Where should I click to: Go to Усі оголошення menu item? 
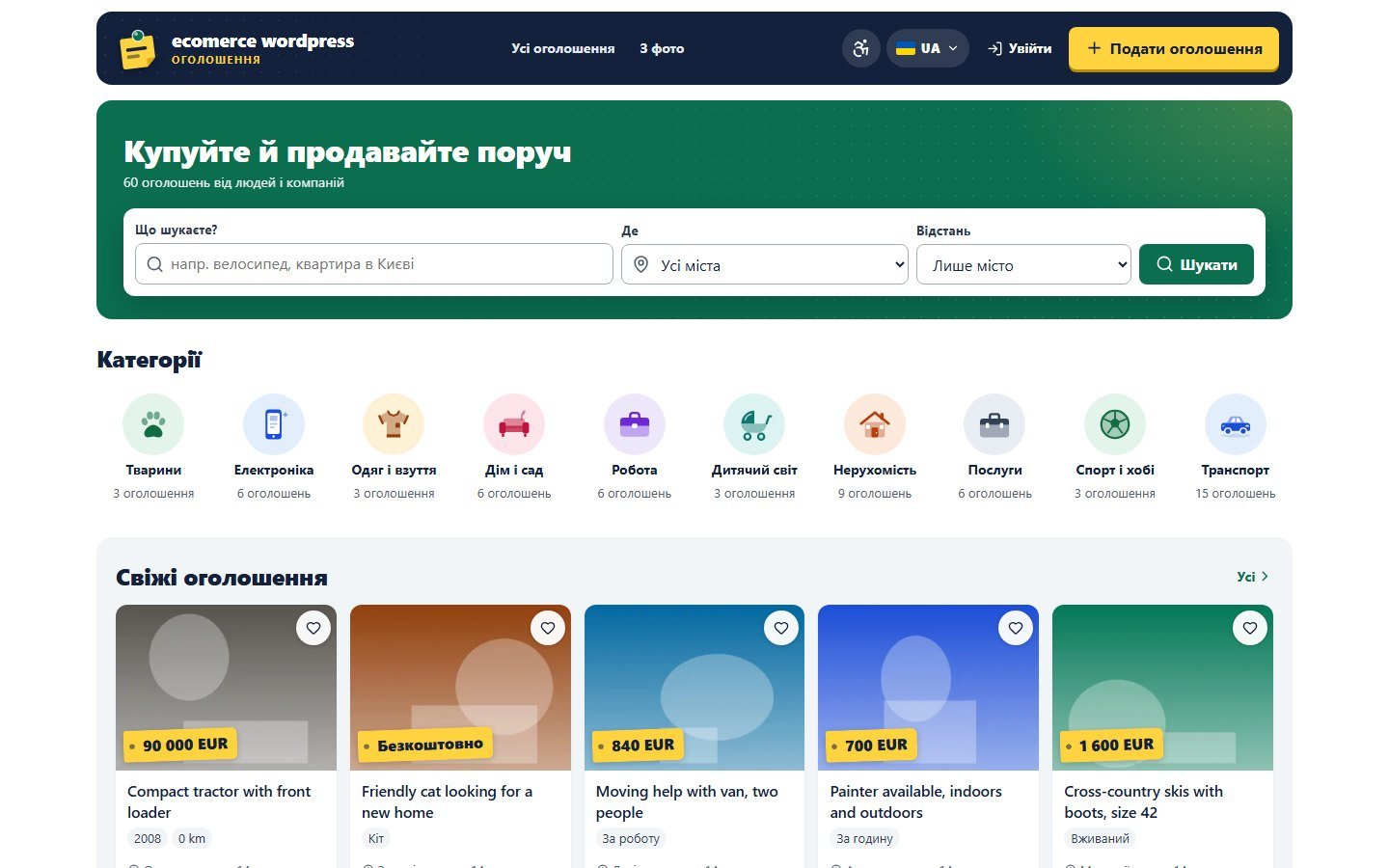point(563,48)
